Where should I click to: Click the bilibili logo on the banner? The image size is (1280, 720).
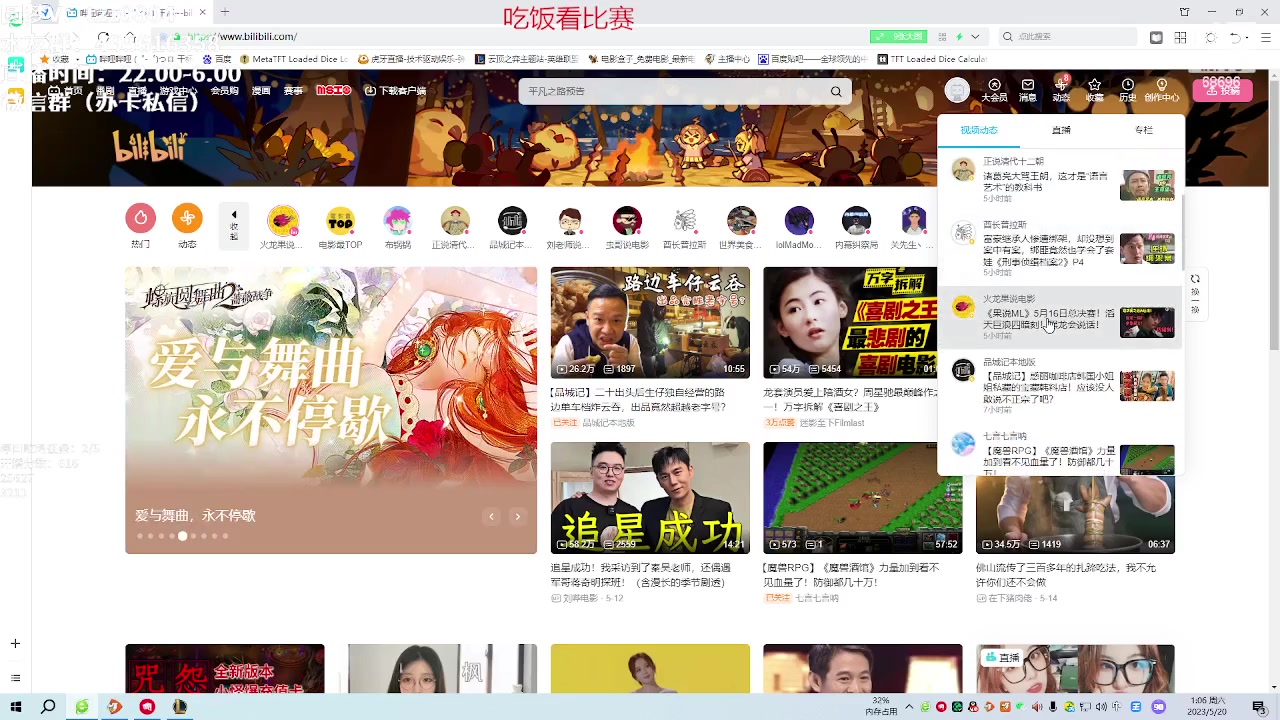pyautogui.click(x=150, y=147)
